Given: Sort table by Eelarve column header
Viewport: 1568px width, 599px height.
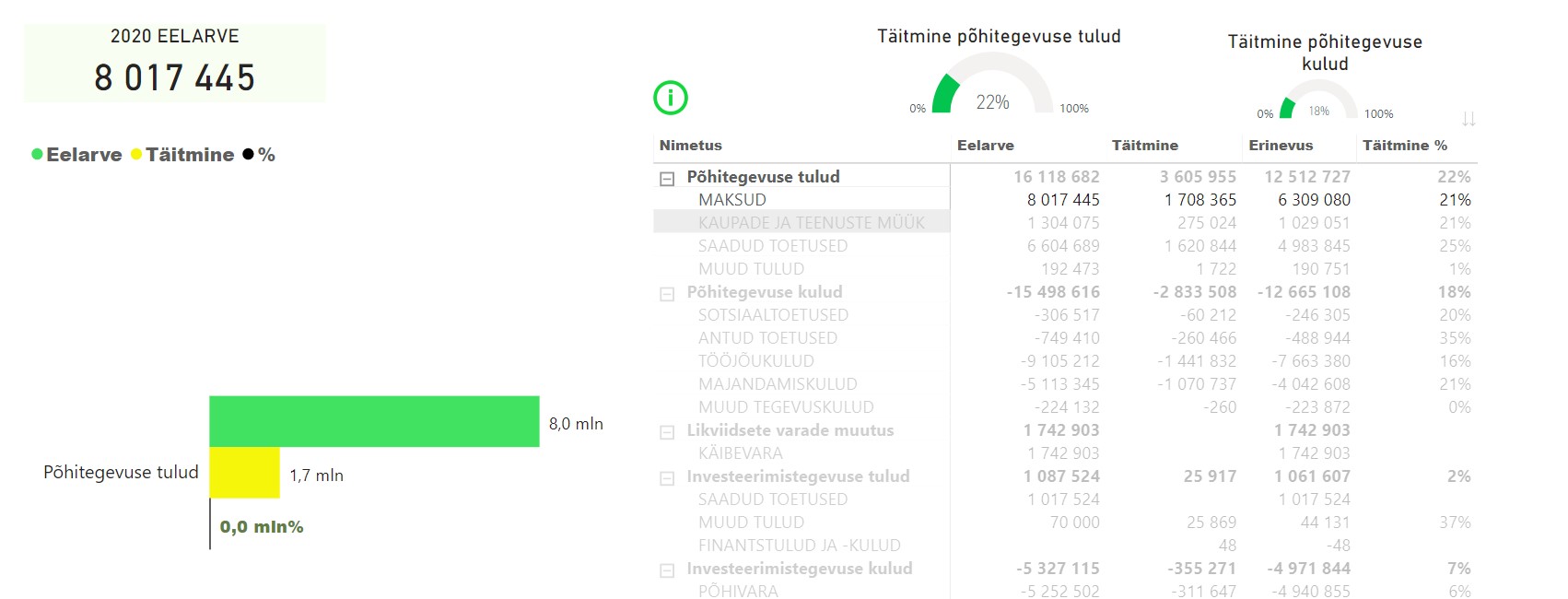Looking at the screenshot, I should (x=985, y=146).
